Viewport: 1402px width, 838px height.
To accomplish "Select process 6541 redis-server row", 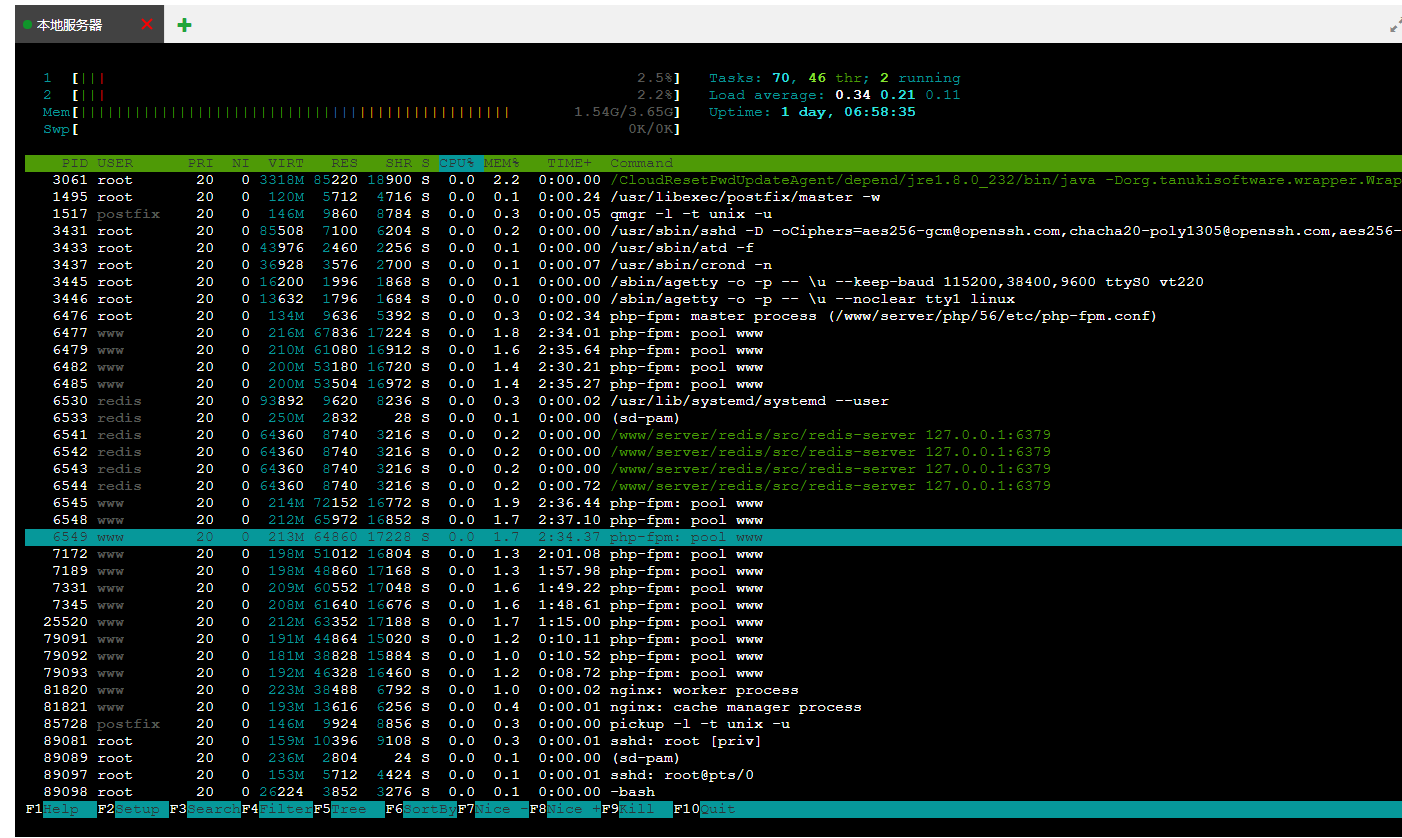I will 713,435.
